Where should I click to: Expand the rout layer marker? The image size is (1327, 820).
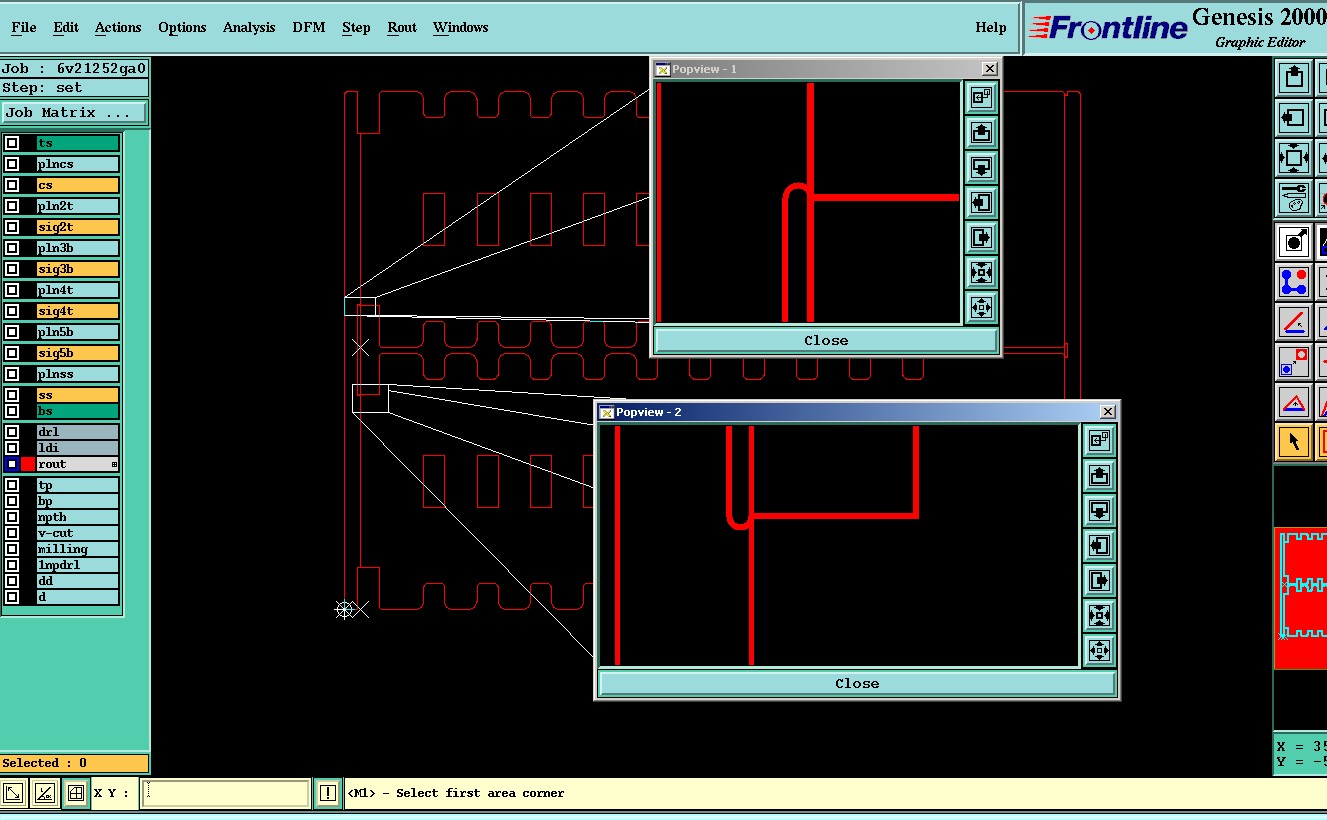pyautogui.click(x=114, y=464)
